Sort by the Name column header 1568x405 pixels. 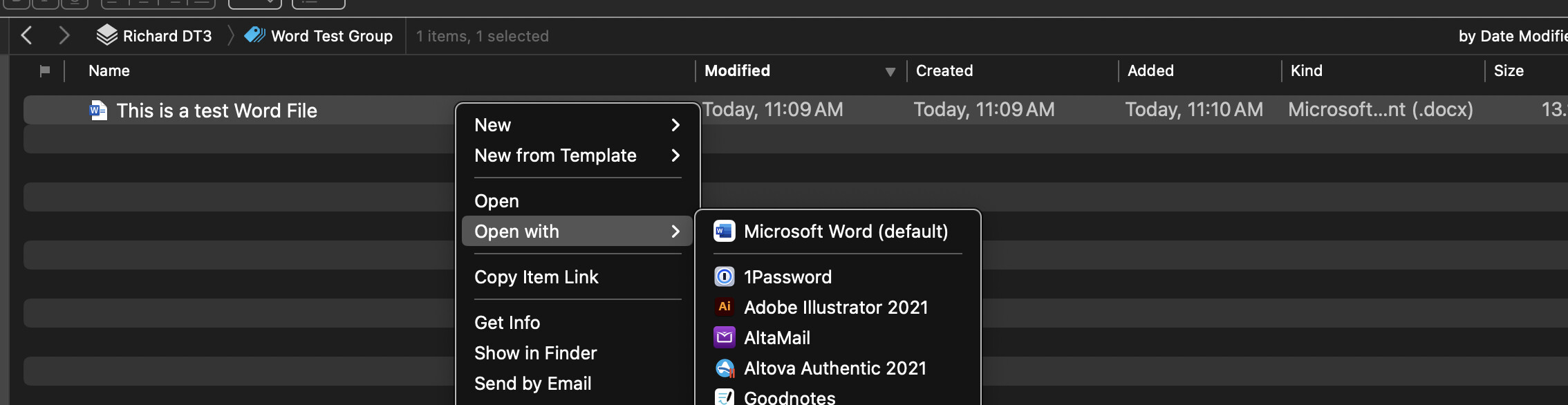click(109, 70)
